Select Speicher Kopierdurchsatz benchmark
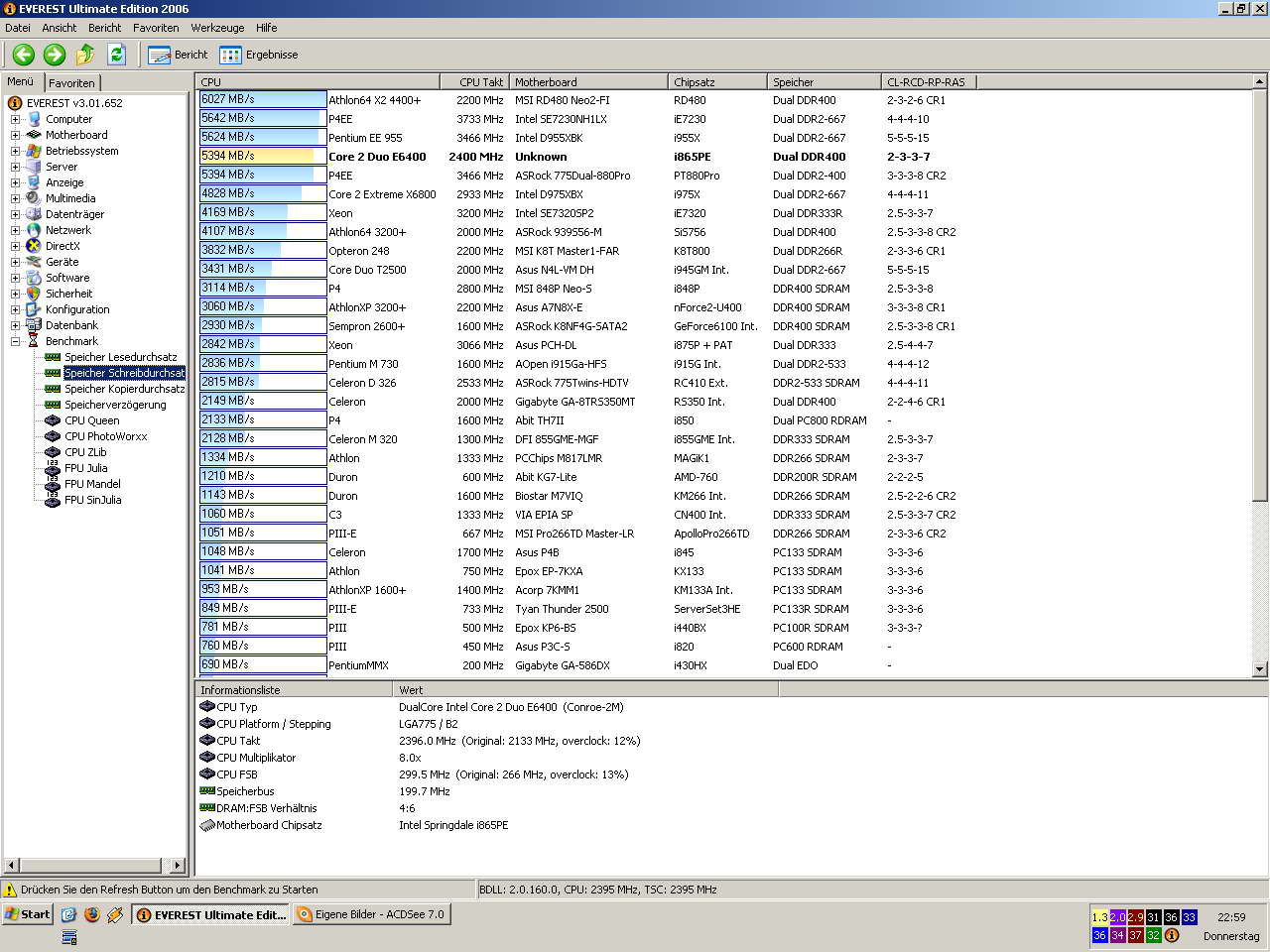1270x952 pixels. pos(125,389)
